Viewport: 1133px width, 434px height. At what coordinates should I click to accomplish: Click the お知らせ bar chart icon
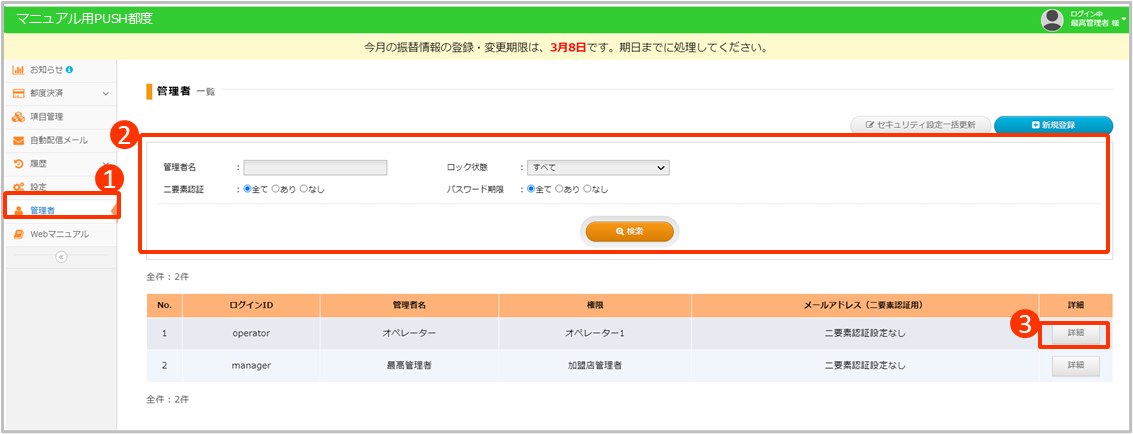pos(18,70)
